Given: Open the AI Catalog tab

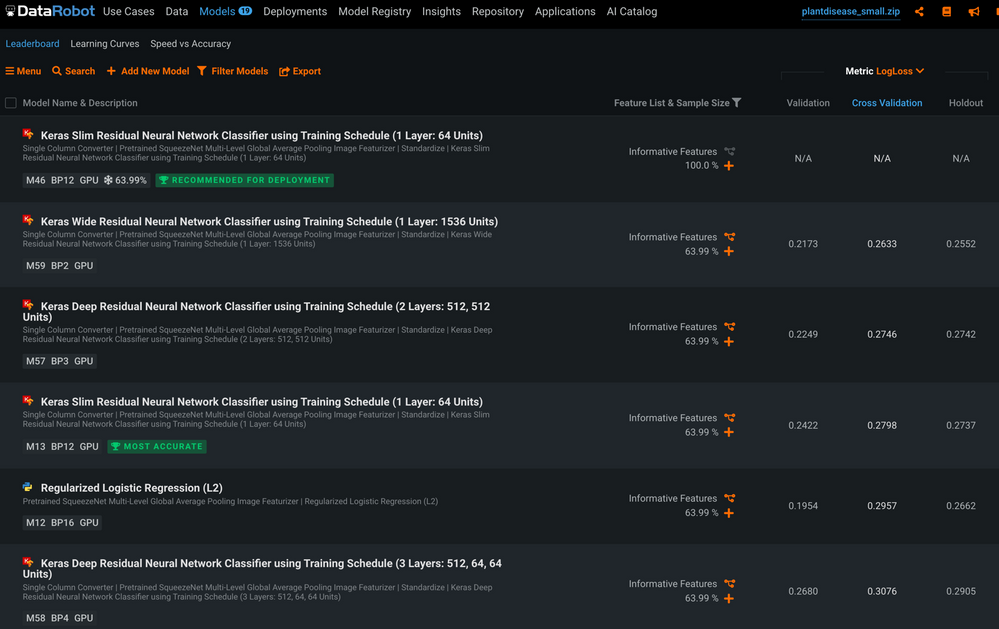Looking at the screenshot, I should (631, 11).
